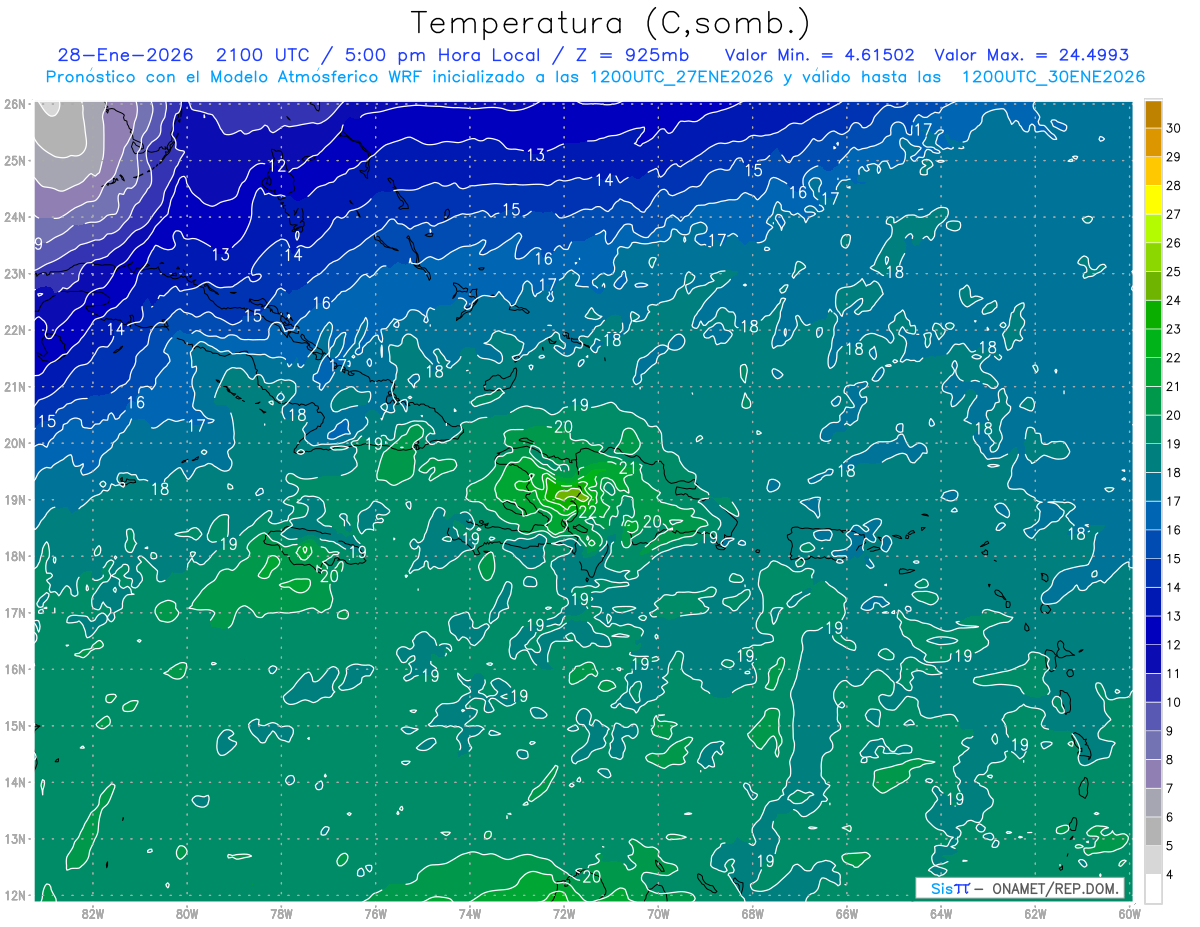The height and width of the screenshot is (927, 1200).
Task: Click the '80W' longitude axis label
Action: pos(187,912)
